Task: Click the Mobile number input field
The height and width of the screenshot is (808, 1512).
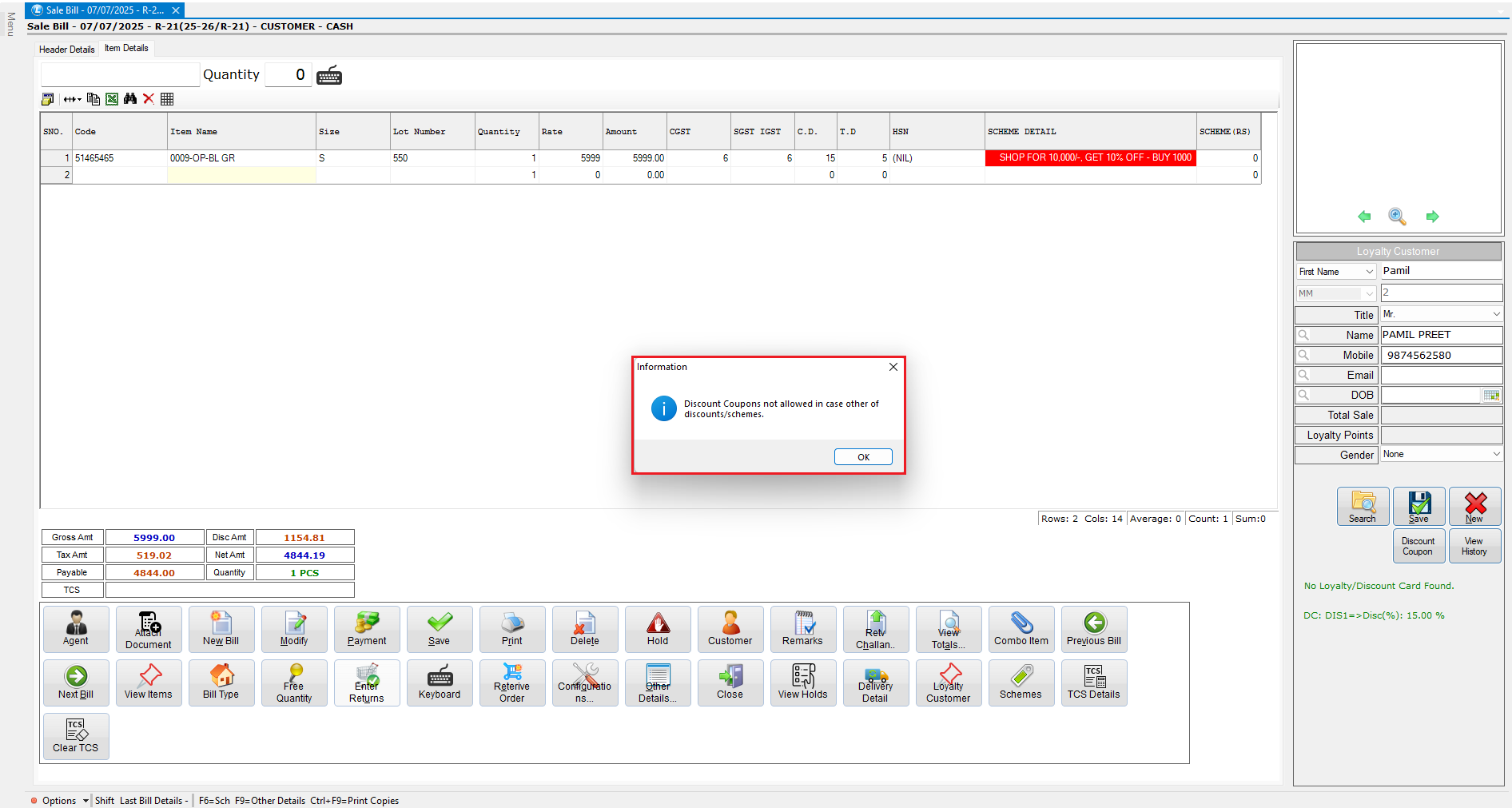Action: click(x=1441, y=356)
